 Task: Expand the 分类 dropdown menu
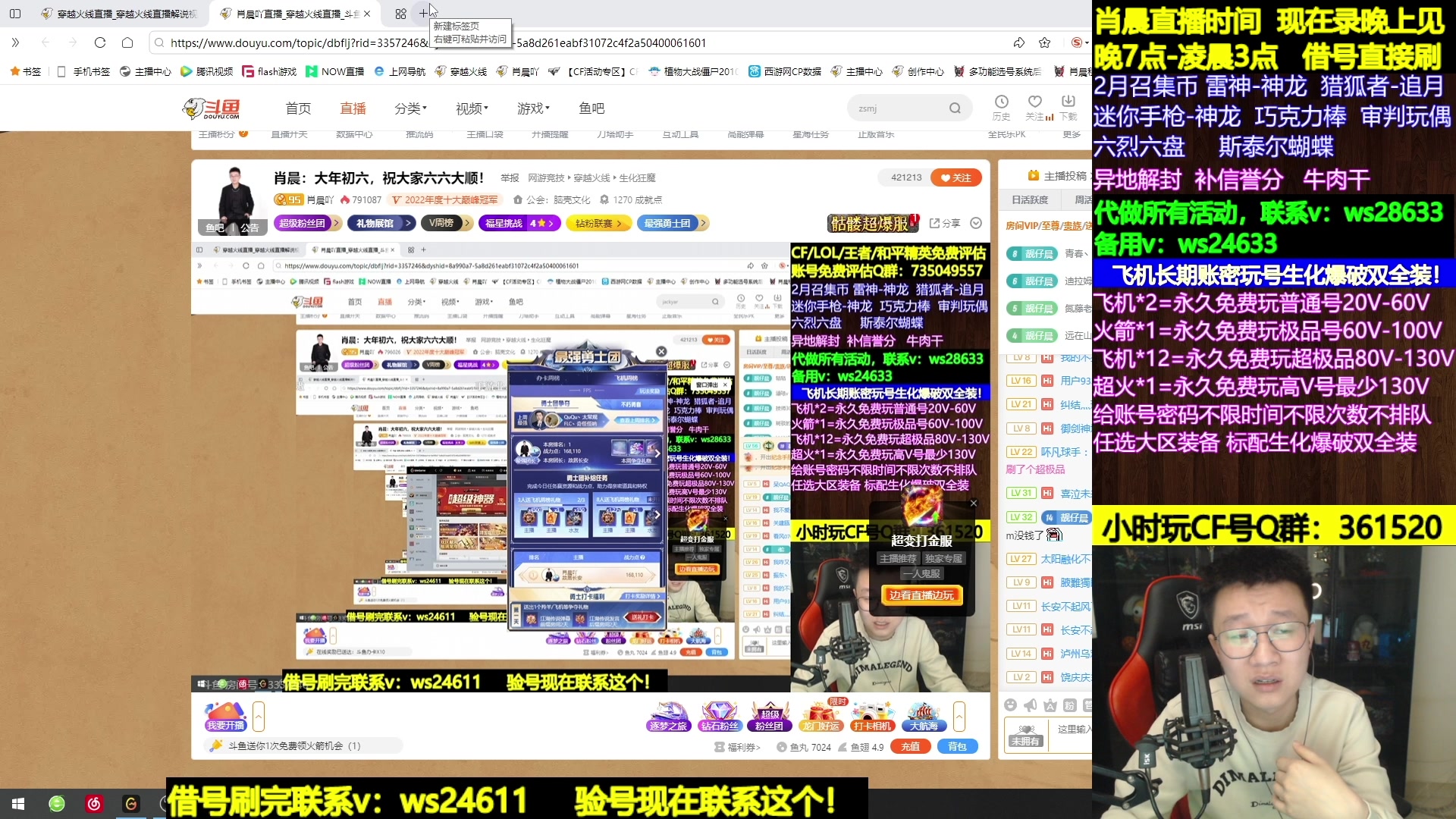pos(410,108)
